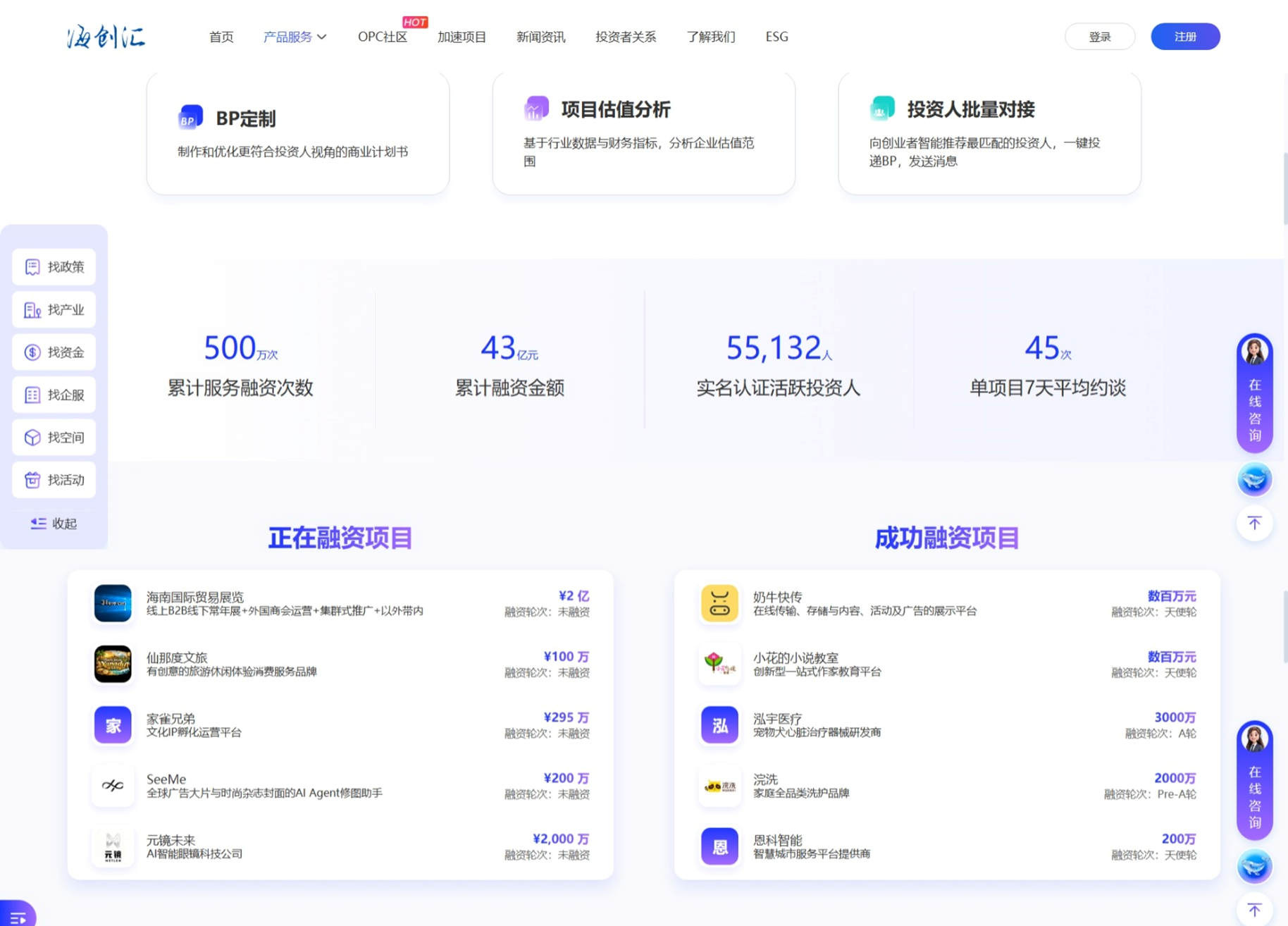This screenshot has height=926, width=1288.
Task: Click the blue 注册 button
Action: [1185, 37]
